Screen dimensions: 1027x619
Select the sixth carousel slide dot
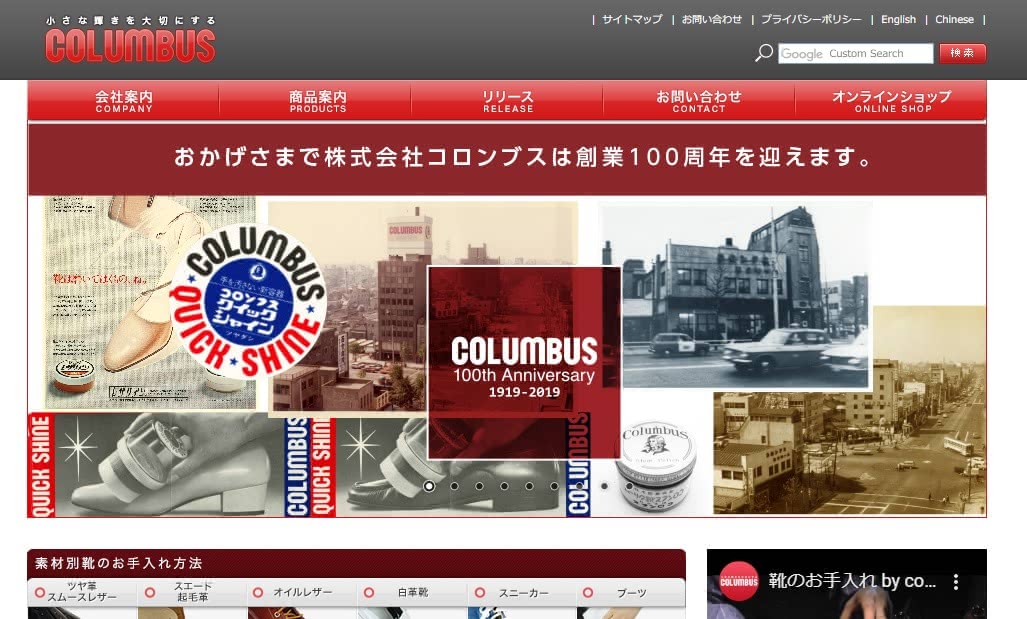[x=554, y=486]
